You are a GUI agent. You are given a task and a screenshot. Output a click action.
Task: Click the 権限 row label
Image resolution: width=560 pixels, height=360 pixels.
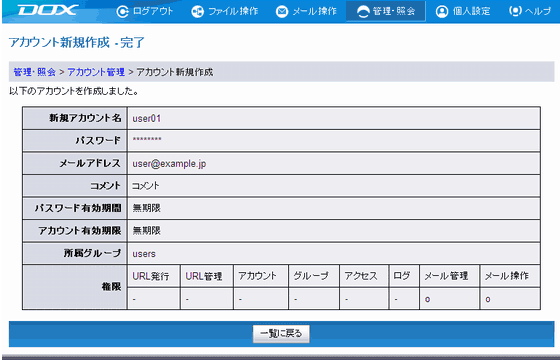tap(111, 287)
